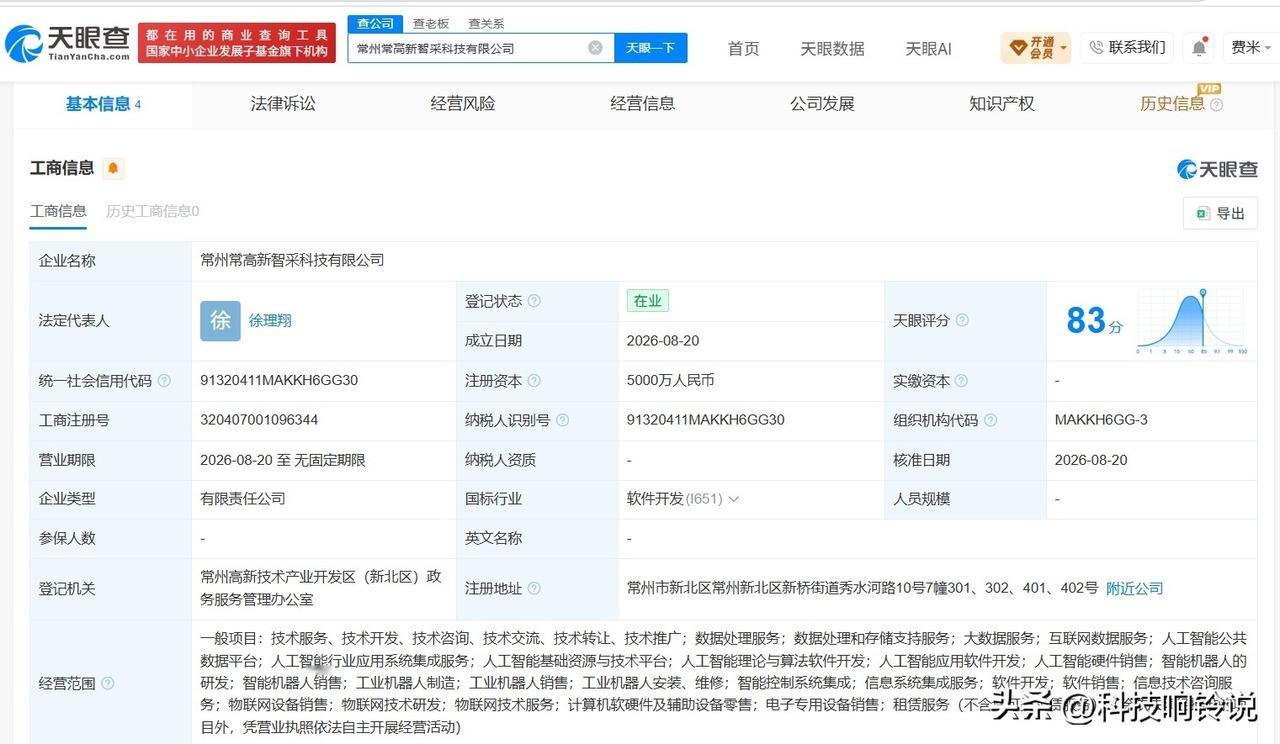Open the 历史信息 VIP tab
This screenshot has height=744, width=1280.
pyautogui.click(x=1173, y=104)
